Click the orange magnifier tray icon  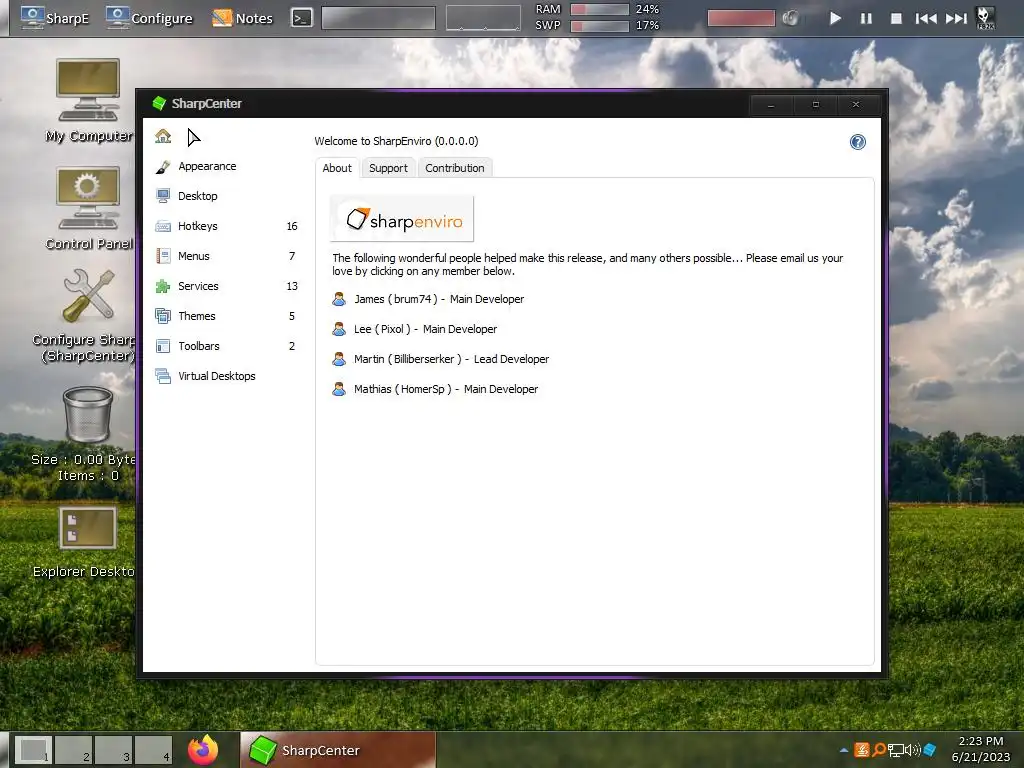[879, 750]
